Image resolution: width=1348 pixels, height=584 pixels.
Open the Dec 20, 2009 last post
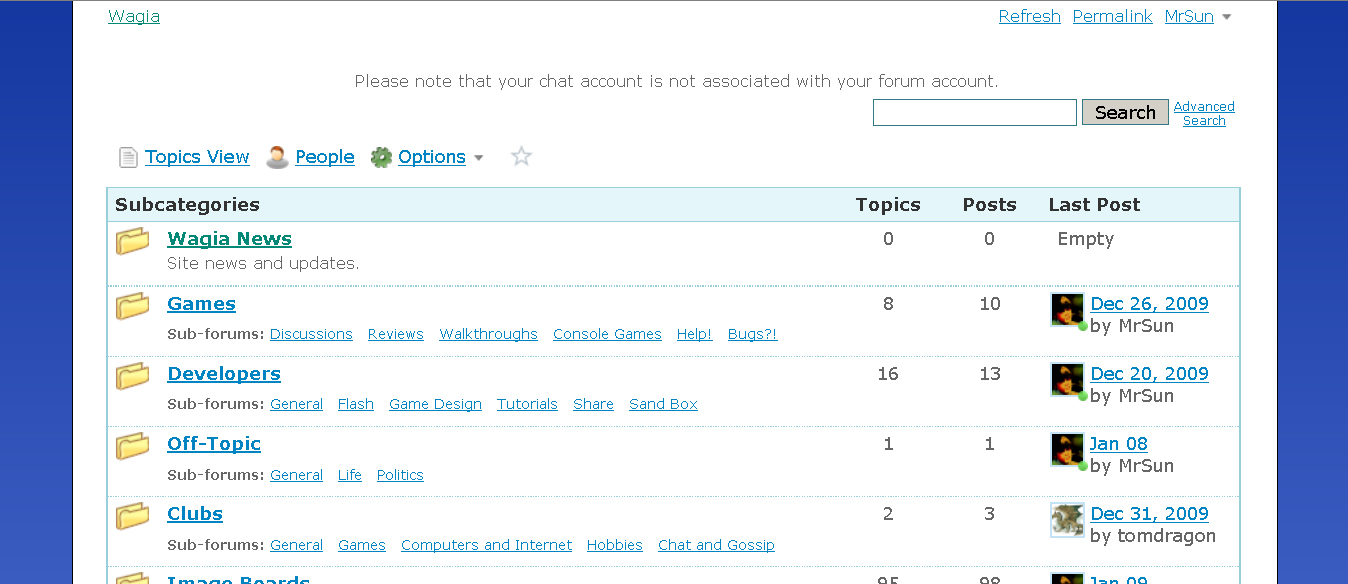tap(1149, 374)
